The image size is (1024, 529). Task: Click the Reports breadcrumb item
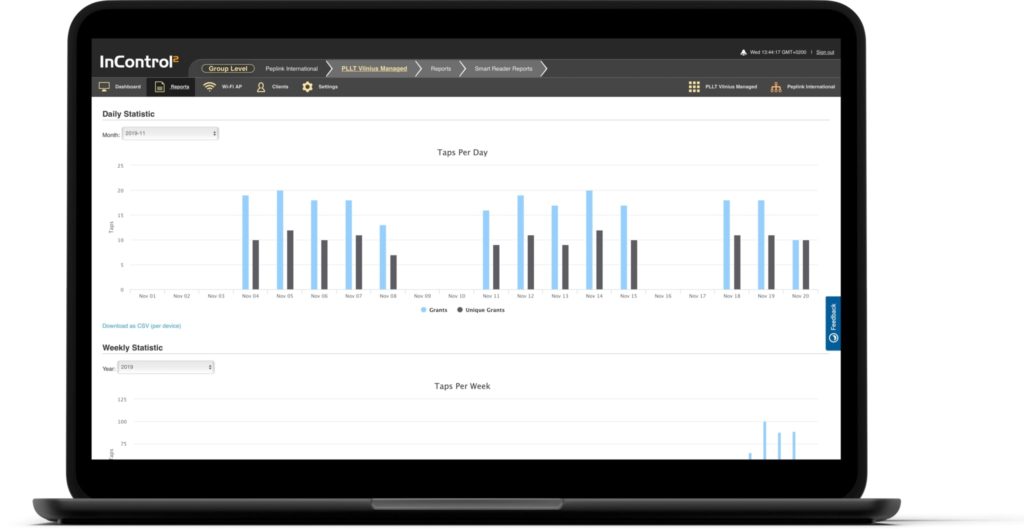point(440,69)
